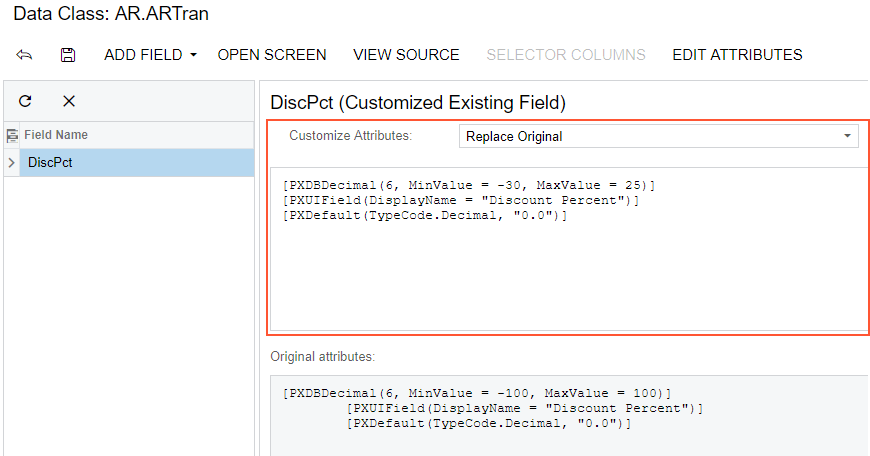Click empty area of customized attributes editor
Screen dimensions: 870x456
pyautogui.click(x=568, y=280)
